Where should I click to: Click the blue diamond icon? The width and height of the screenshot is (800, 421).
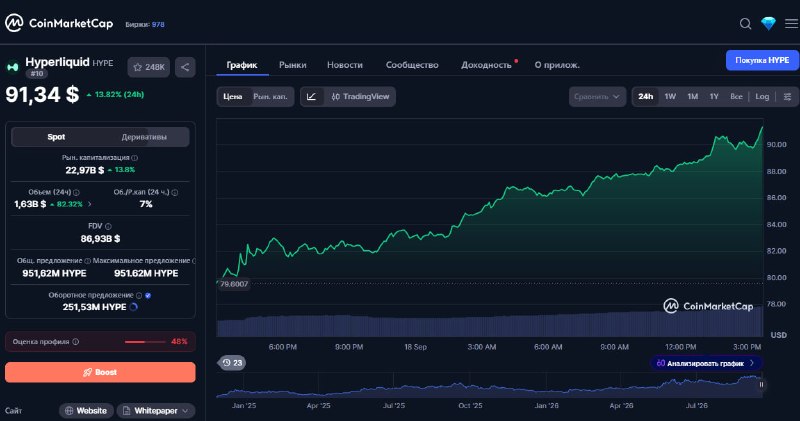(768, 23)
